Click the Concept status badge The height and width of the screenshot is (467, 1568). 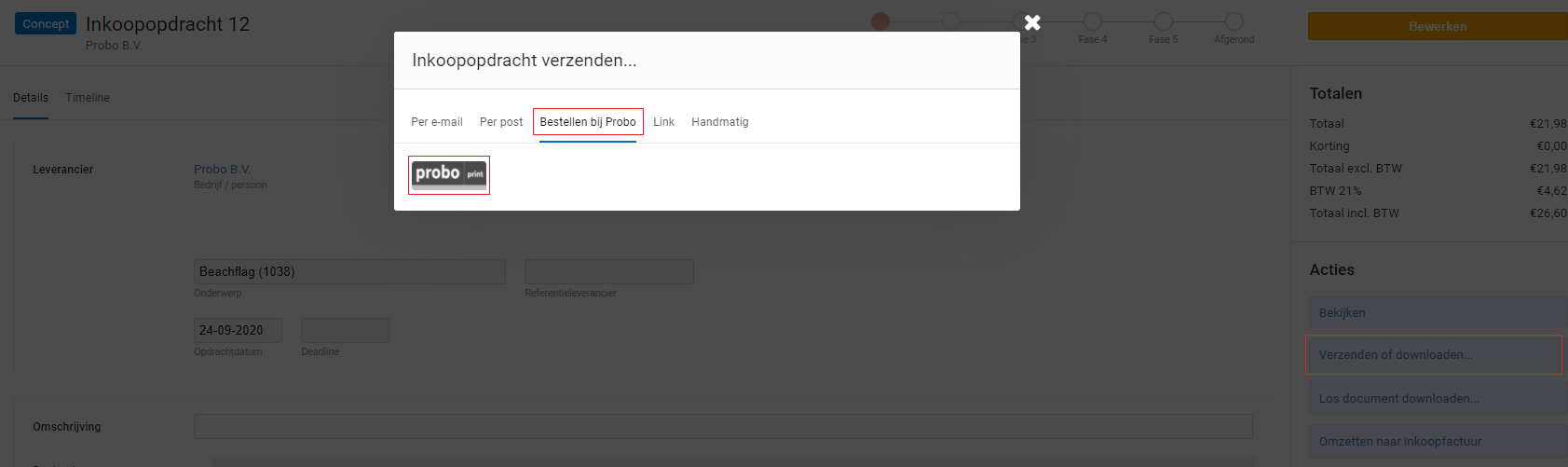pos(46,23)
